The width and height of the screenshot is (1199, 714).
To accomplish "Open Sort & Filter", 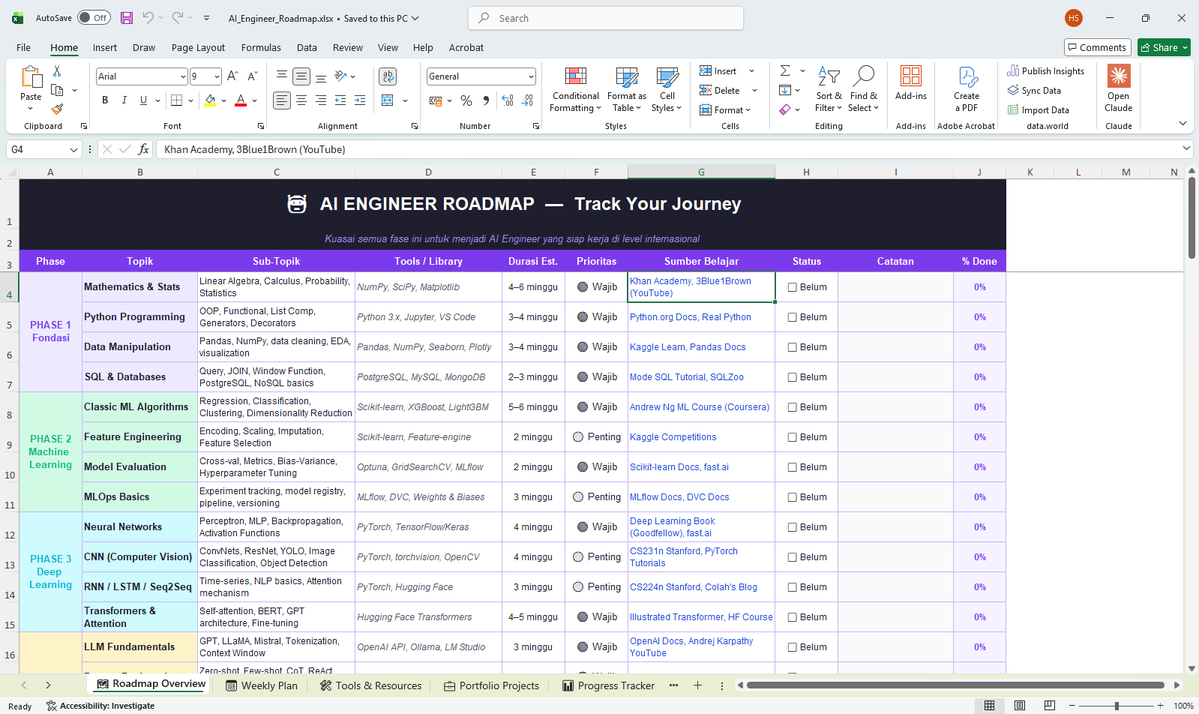I will coord(828,90).
